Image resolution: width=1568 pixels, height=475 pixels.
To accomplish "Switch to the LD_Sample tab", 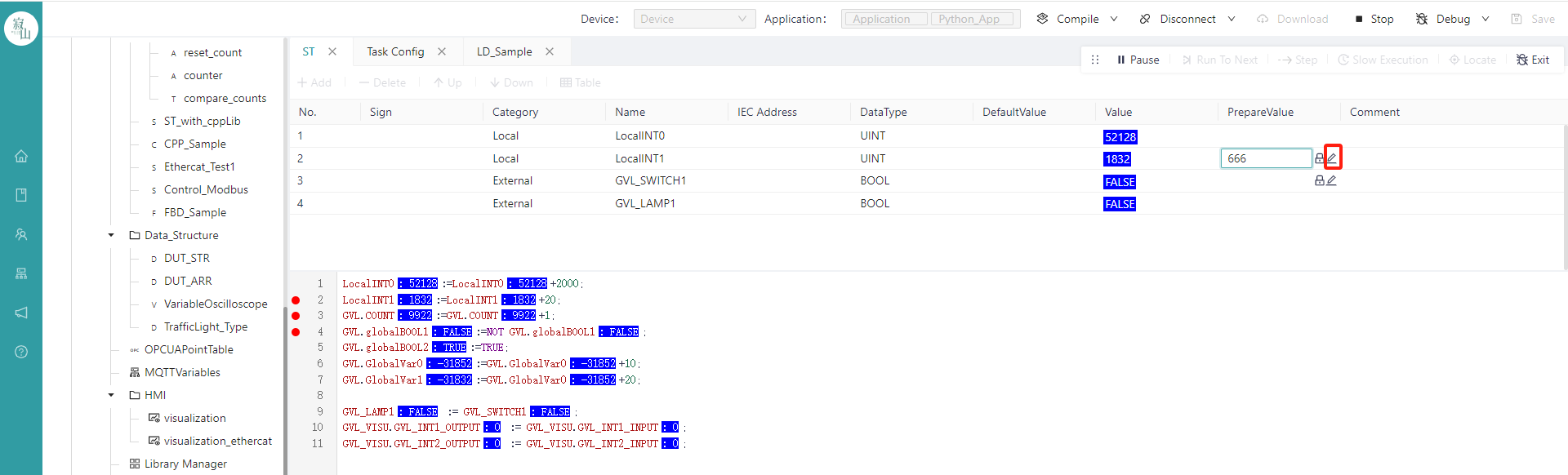I will pyautogui.click(x=504, y=51).
